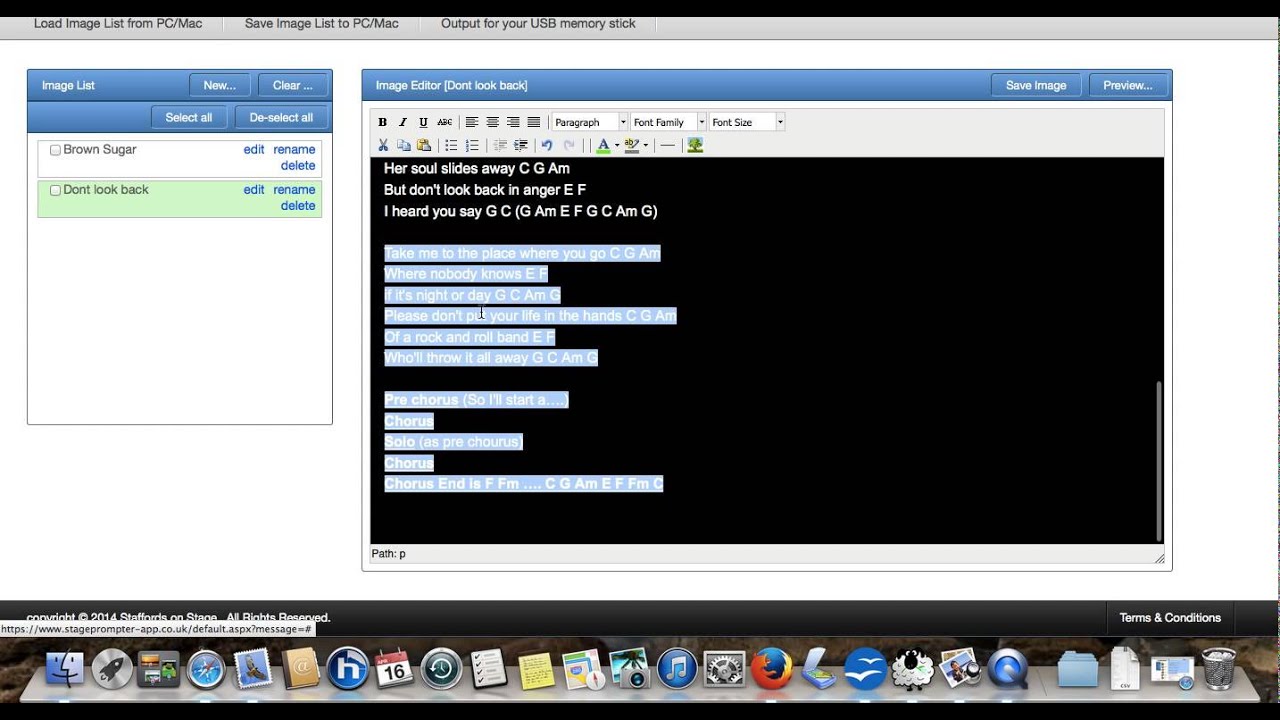The image size is (1280, 720).
Task: Decrease indent (outdent)
Action: point(500,145)
